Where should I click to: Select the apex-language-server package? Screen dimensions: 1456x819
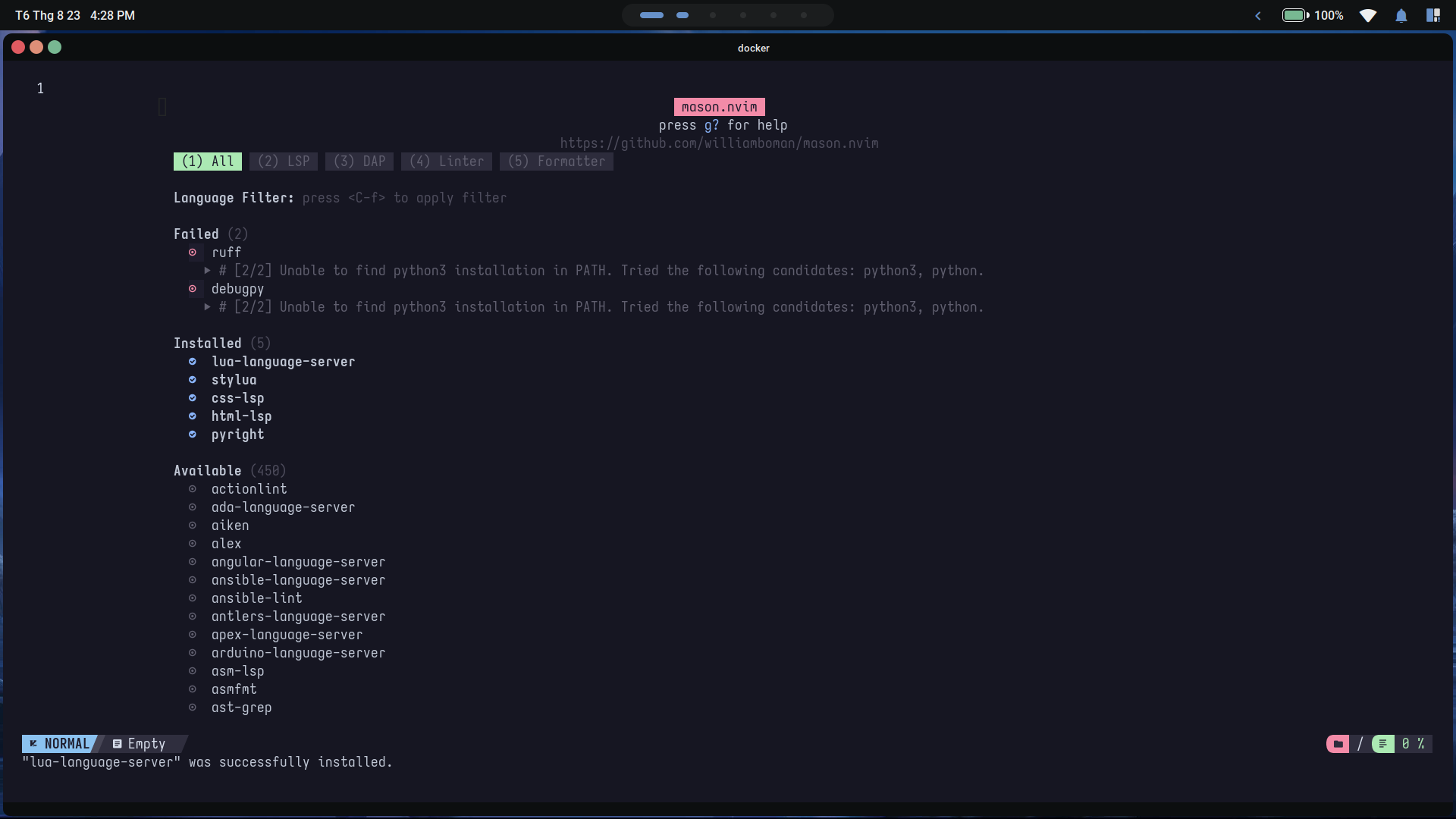pyautogui.click(x=287, y=635)
